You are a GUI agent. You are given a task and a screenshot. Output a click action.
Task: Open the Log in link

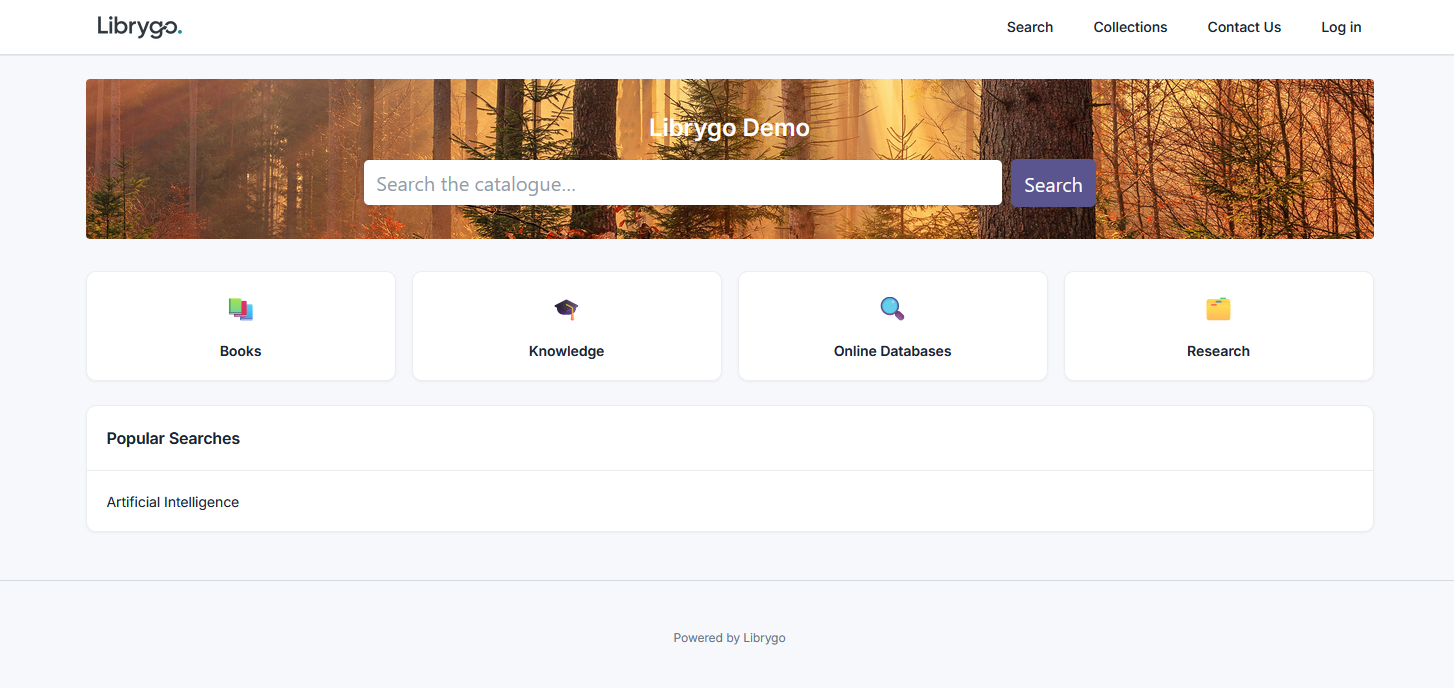coord(1341,27)
